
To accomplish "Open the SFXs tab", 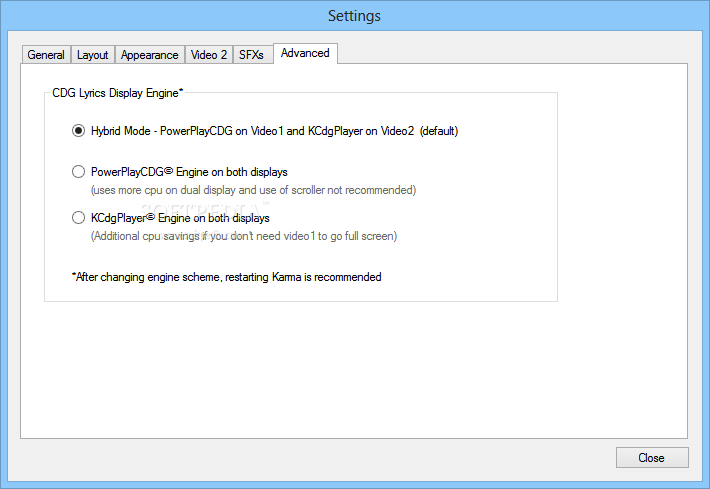I will 251,55.
